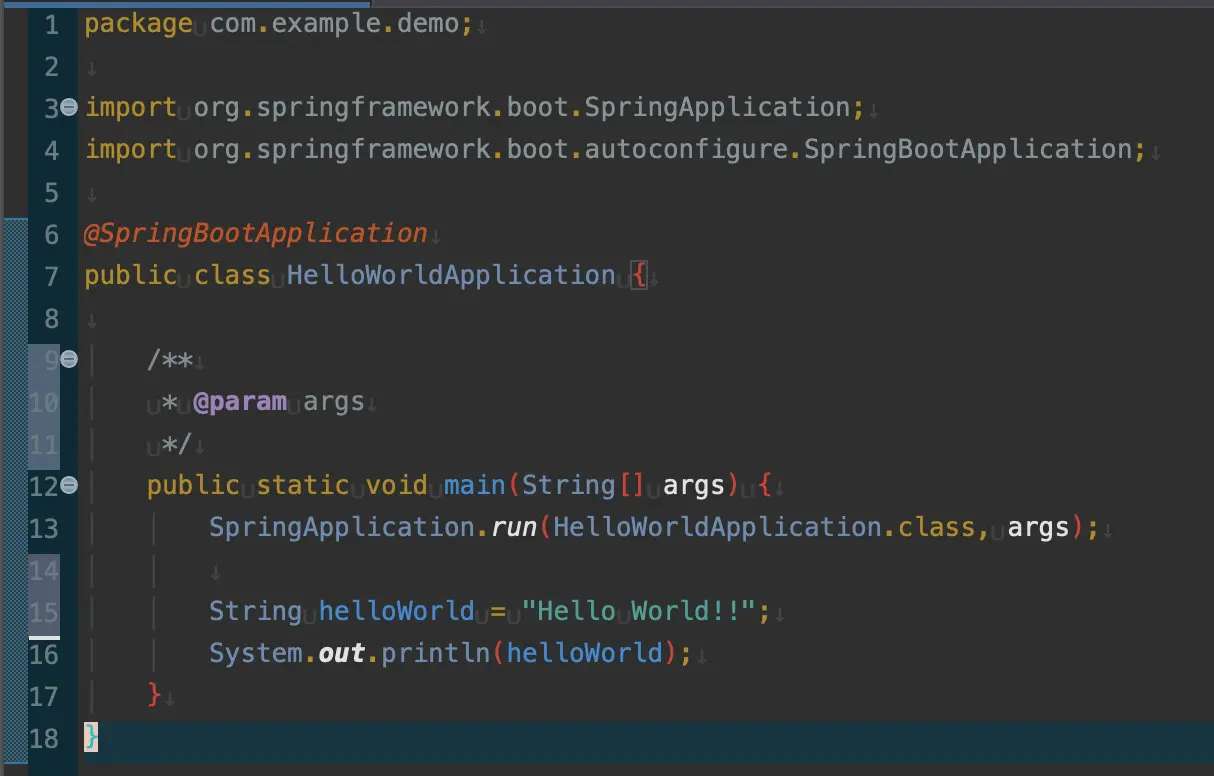The width and height of the screenshot is (1214, 776).
Task: Click the 'helloWorld' variable declaration on line 15
Action: (x=396, y=611)
